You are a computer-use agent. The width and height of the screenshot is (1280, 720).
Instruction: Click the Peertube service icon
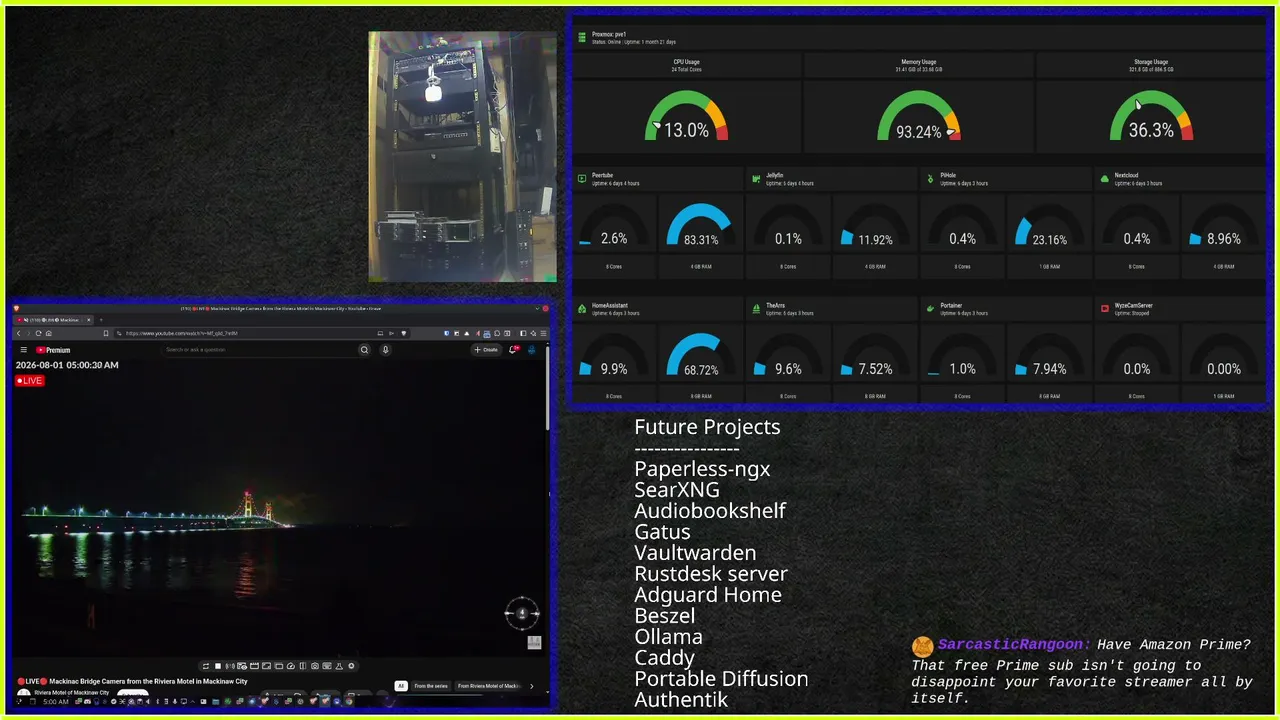click(583, 179)
